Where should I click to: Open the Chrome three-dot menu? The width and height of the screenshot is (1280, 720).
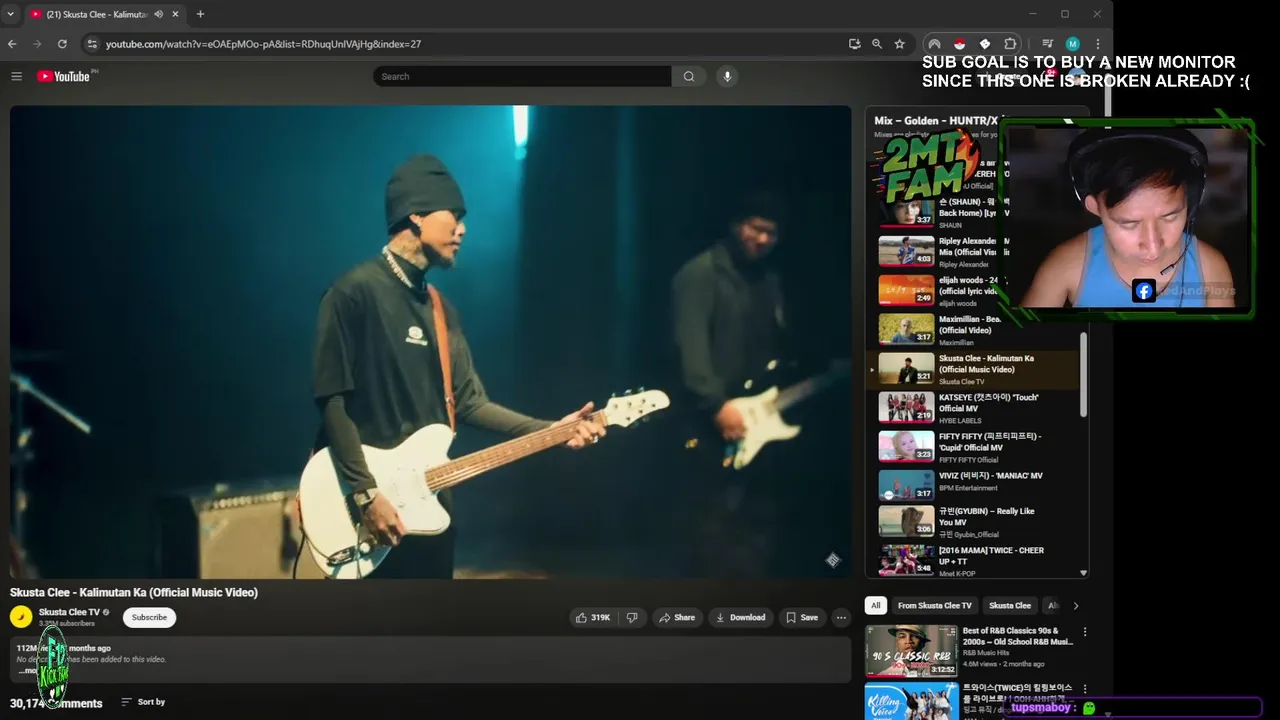point(1098,44)
